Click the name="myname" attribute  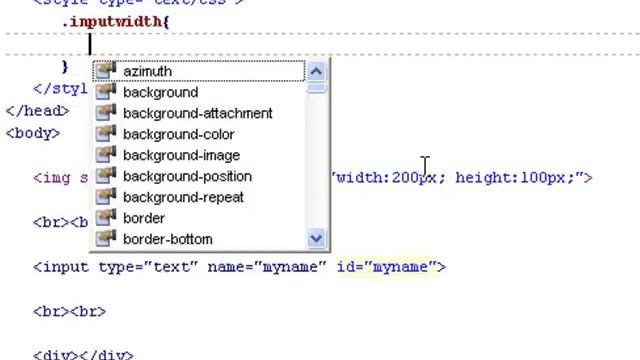point(267,267)
